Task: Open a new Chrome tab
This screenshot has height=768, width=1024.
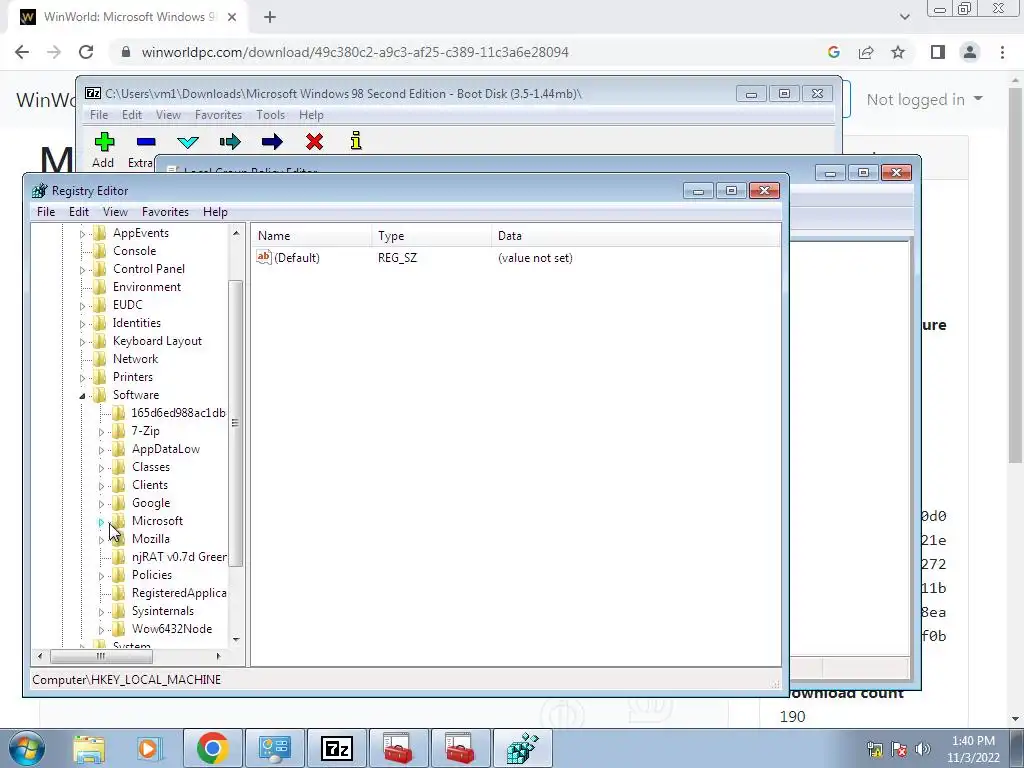Action: 270,18
